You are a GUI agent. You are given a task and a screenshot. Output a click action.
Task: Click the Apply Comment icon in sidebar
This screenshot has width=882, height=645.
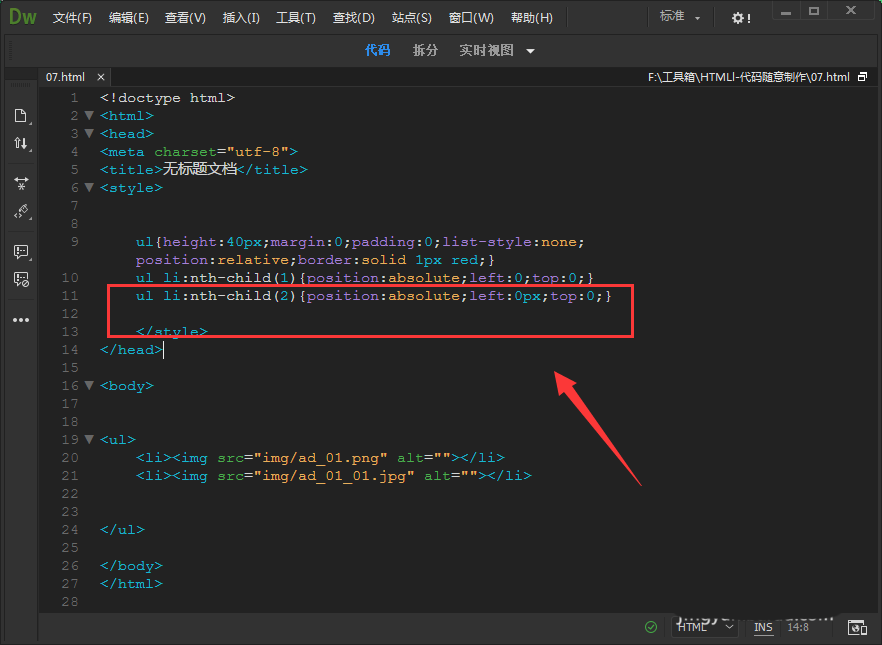[20, 251]
